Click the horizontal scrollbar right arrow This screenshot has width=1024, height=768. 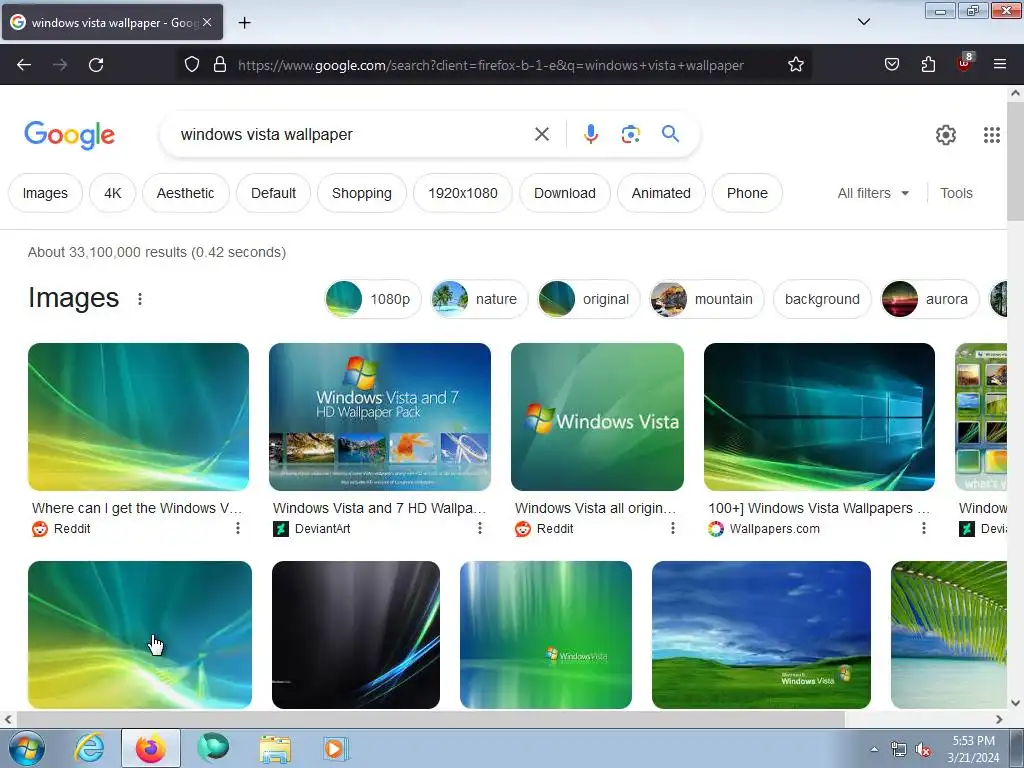[999, 719]
